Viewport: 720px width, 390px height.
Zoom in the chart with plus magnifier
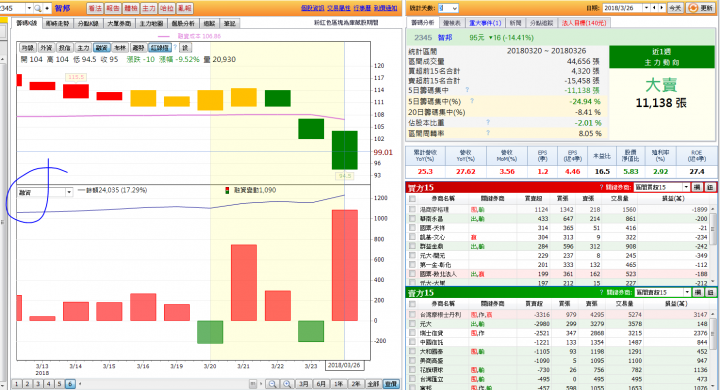[x=287, y=384]
